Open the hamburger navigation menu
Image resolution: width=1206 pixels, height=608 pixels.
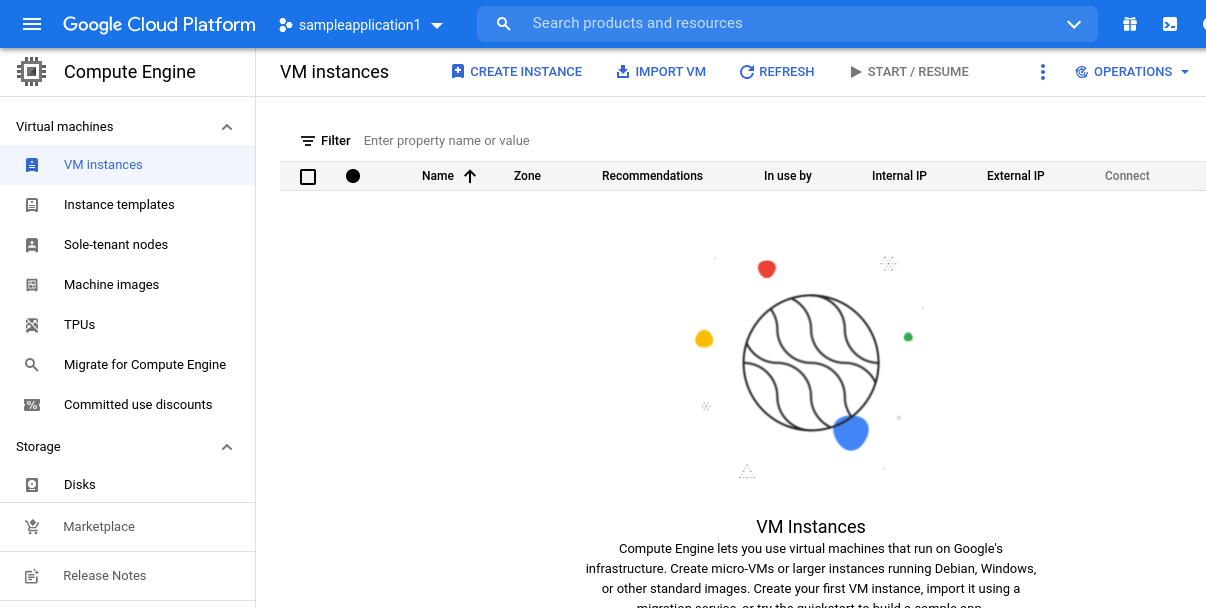click(x=32, y=24)
